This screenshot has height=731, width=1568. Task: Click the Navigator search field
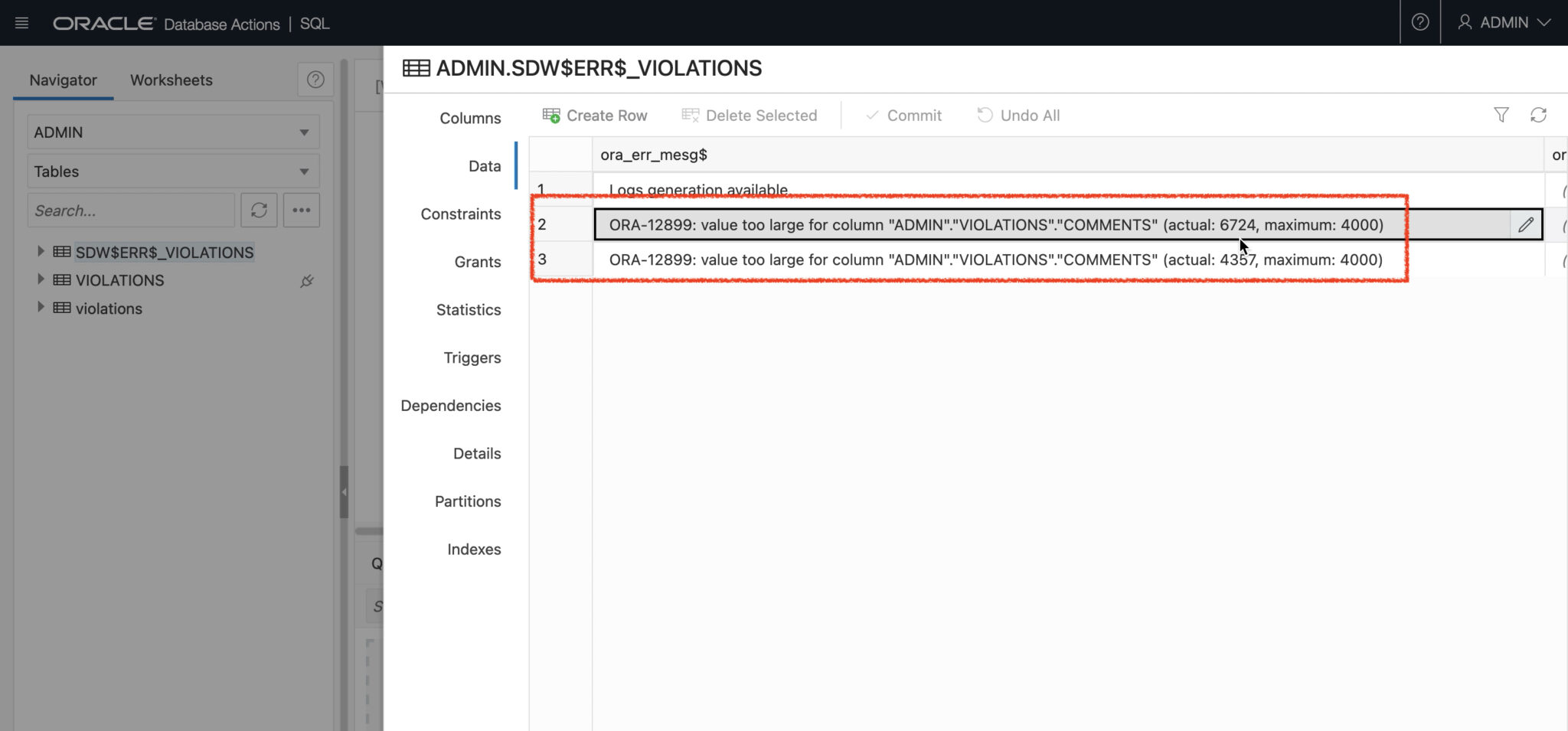point(131,210)
